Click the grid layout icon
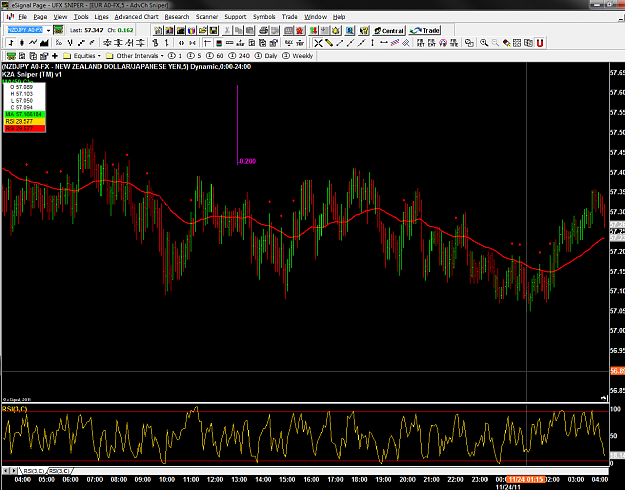 (x=517, y=43)
